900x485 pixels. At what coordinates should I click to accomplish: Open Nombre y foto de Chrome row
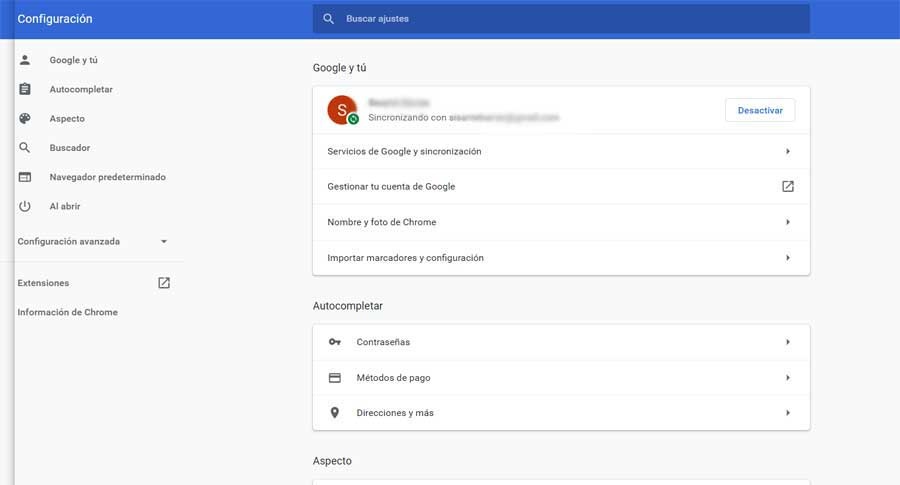click(x=561, y=222)
